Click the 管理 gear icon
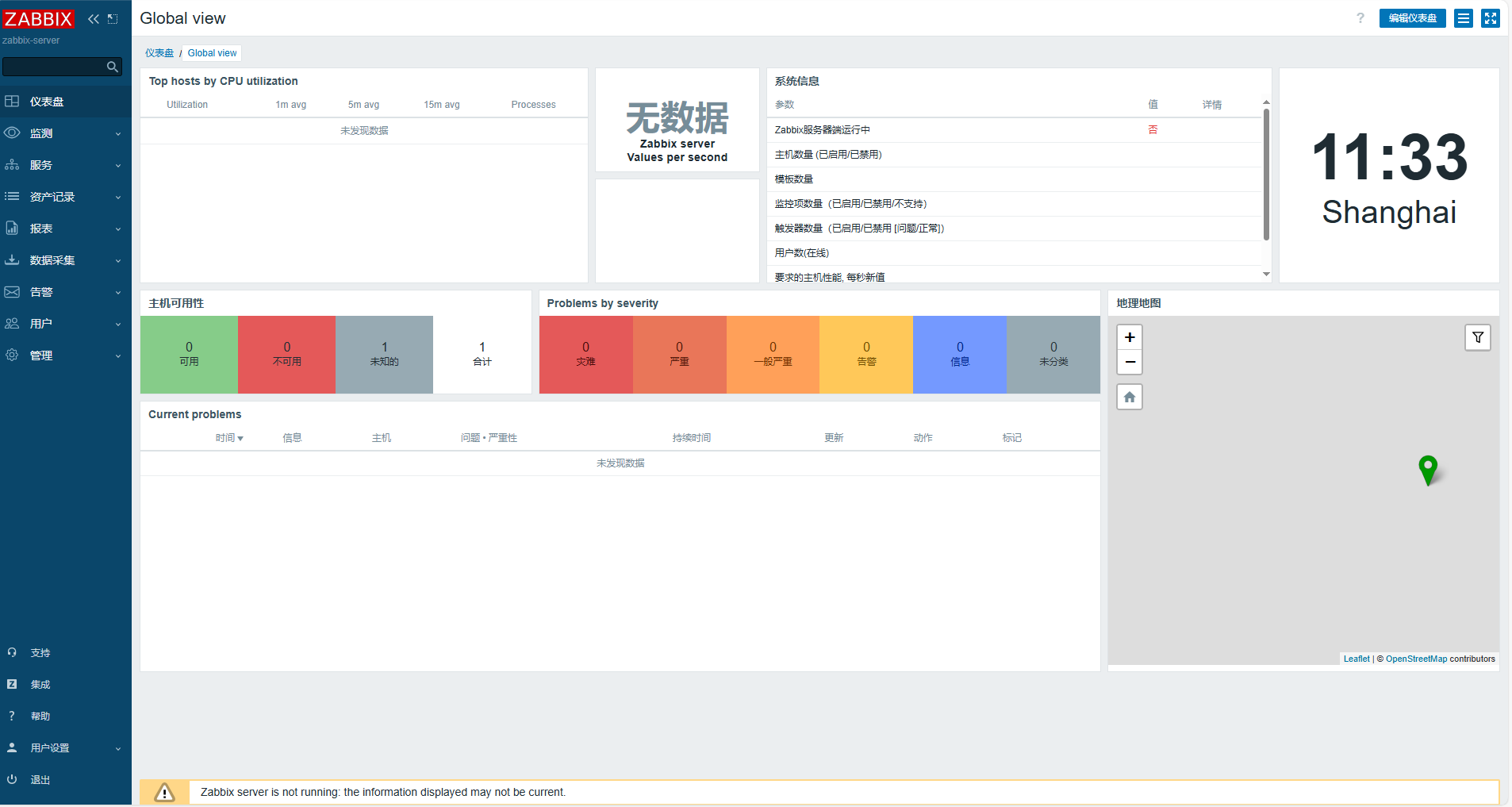 (12, 355)
